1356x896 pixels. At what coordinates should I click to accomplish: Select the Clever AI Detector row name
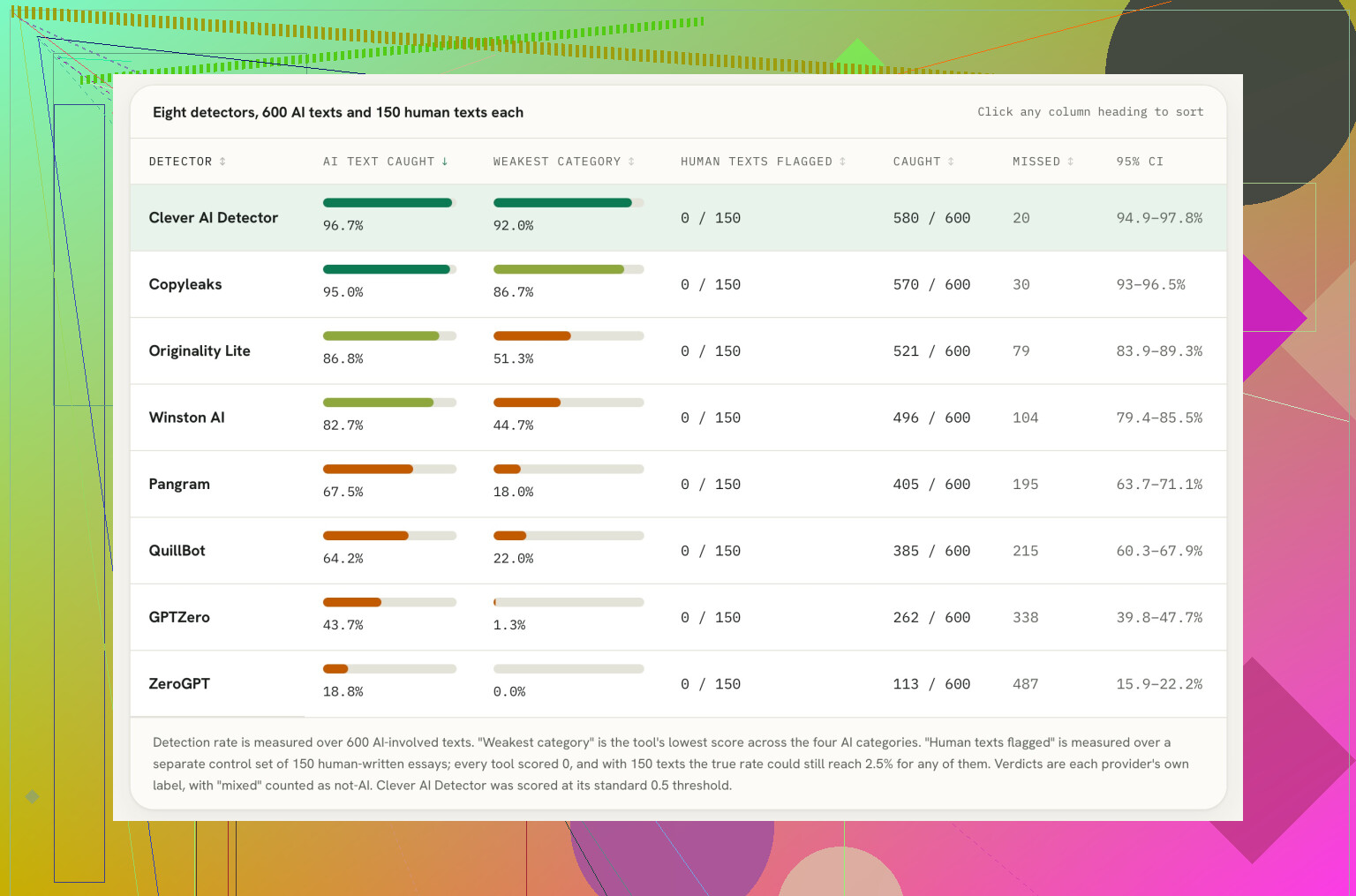pos(214,217)
